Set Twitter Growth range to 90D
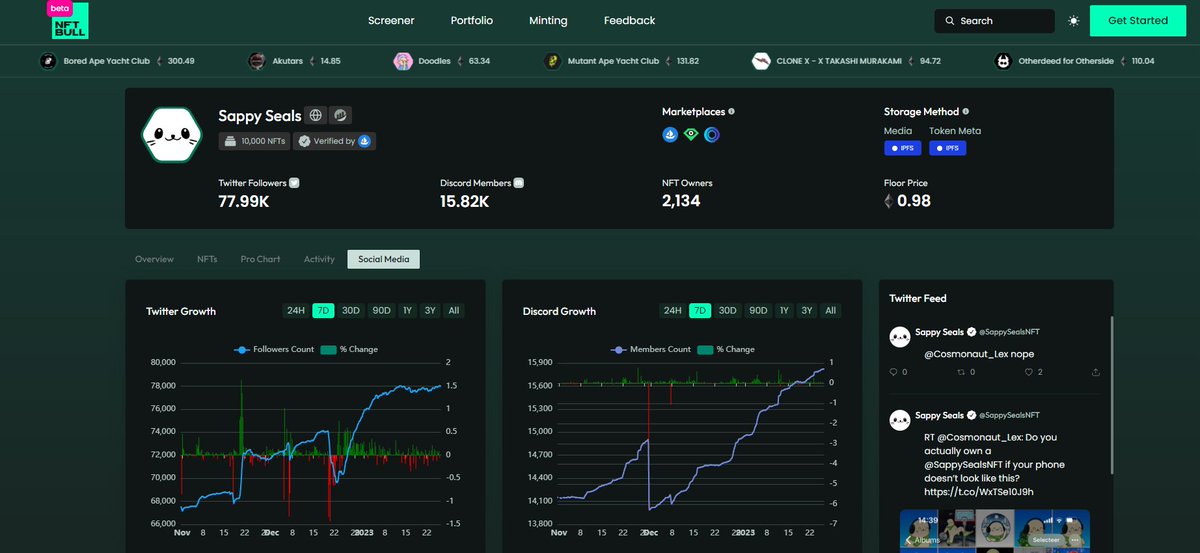This screenshot has width=1200, height=553. point(381,311)
